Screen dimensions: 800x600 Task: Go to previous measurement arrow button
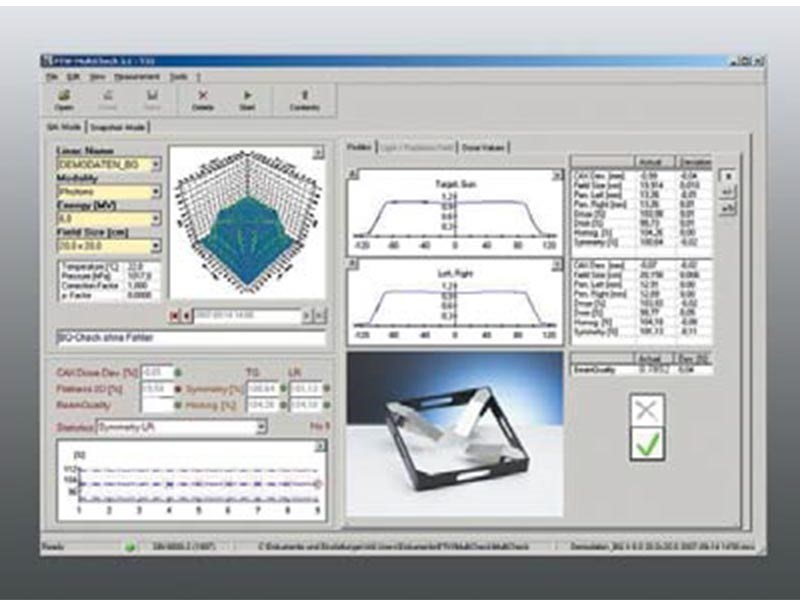click(187, 316)
